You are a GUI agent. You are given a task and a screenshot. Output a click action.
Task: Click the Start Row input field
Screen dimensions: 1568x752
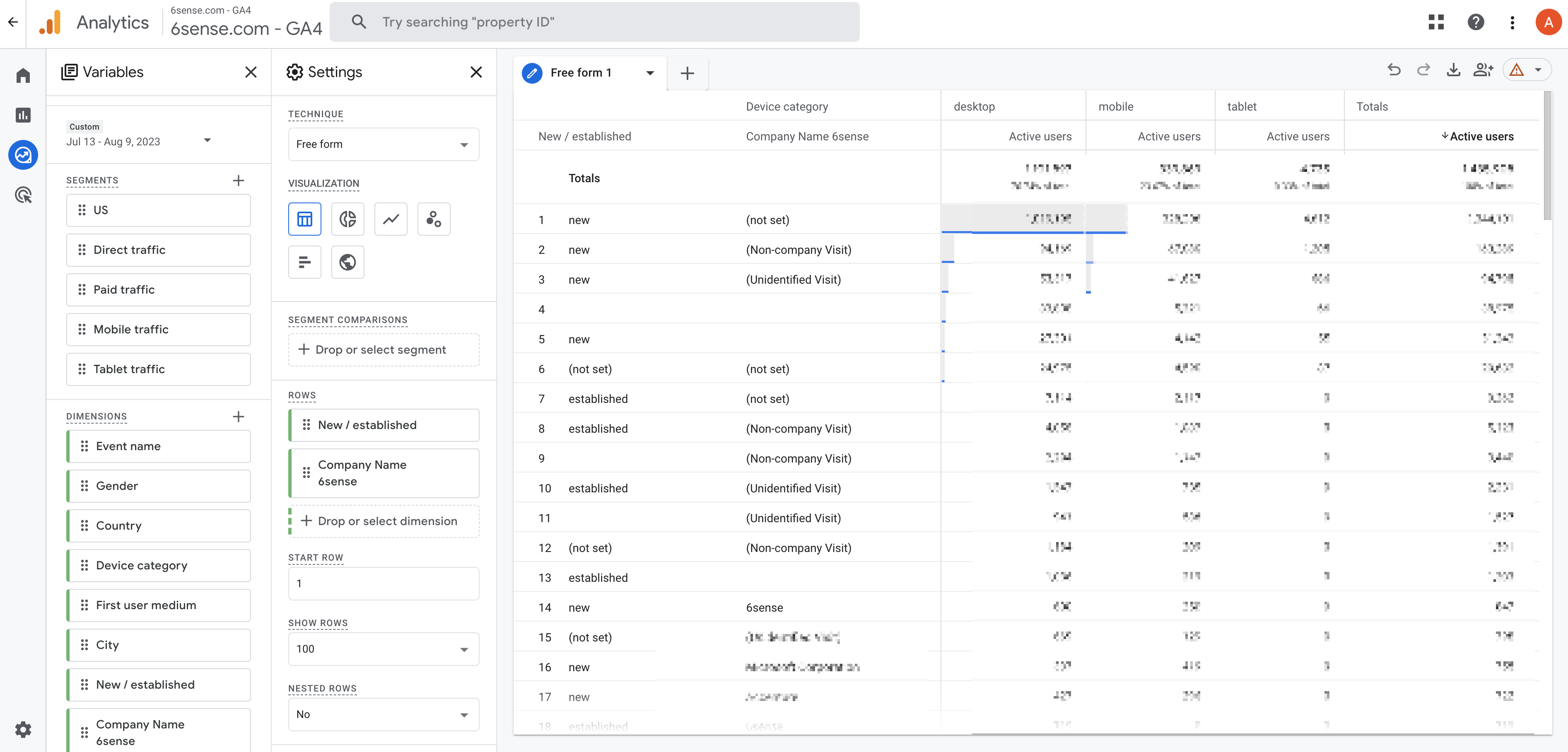click(x=384, y=583)
